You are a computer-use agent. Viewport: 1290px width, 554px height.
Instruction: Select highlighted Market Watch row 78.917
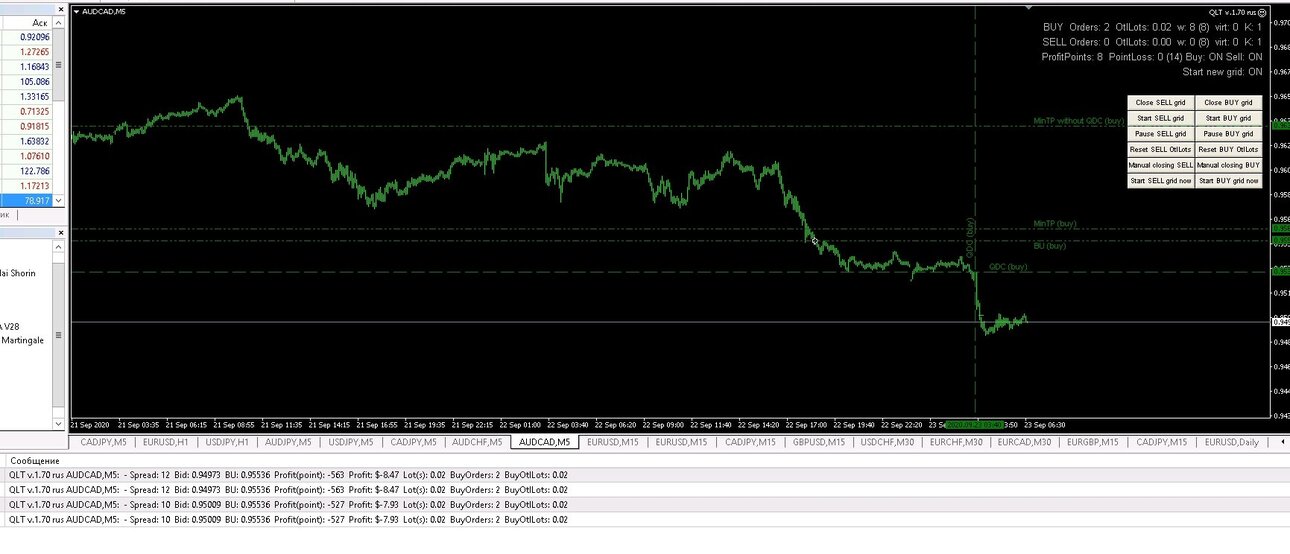point(26,201)
